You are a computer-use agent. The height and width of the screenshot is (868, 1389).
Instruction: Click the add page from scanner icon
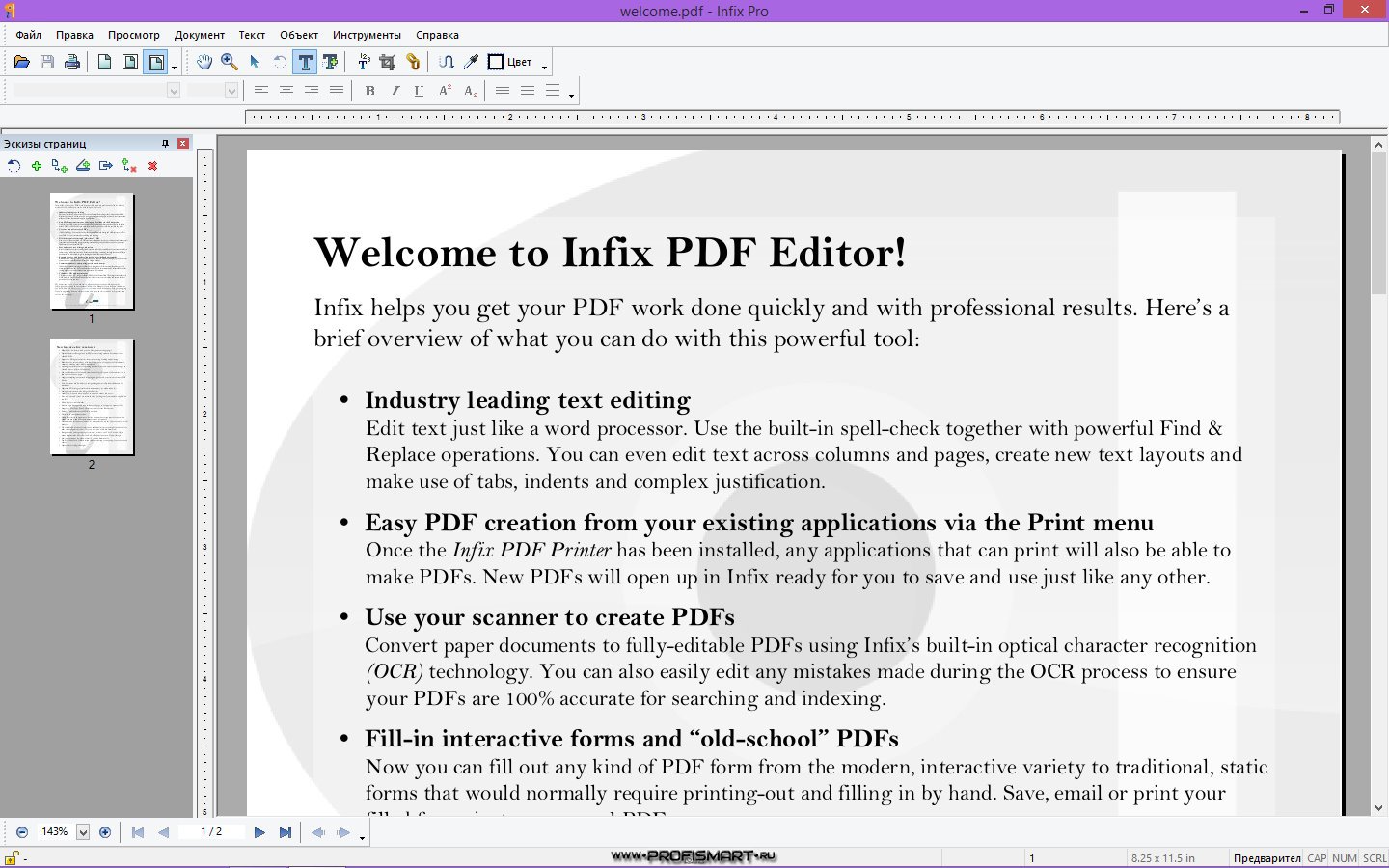(83, 166)
